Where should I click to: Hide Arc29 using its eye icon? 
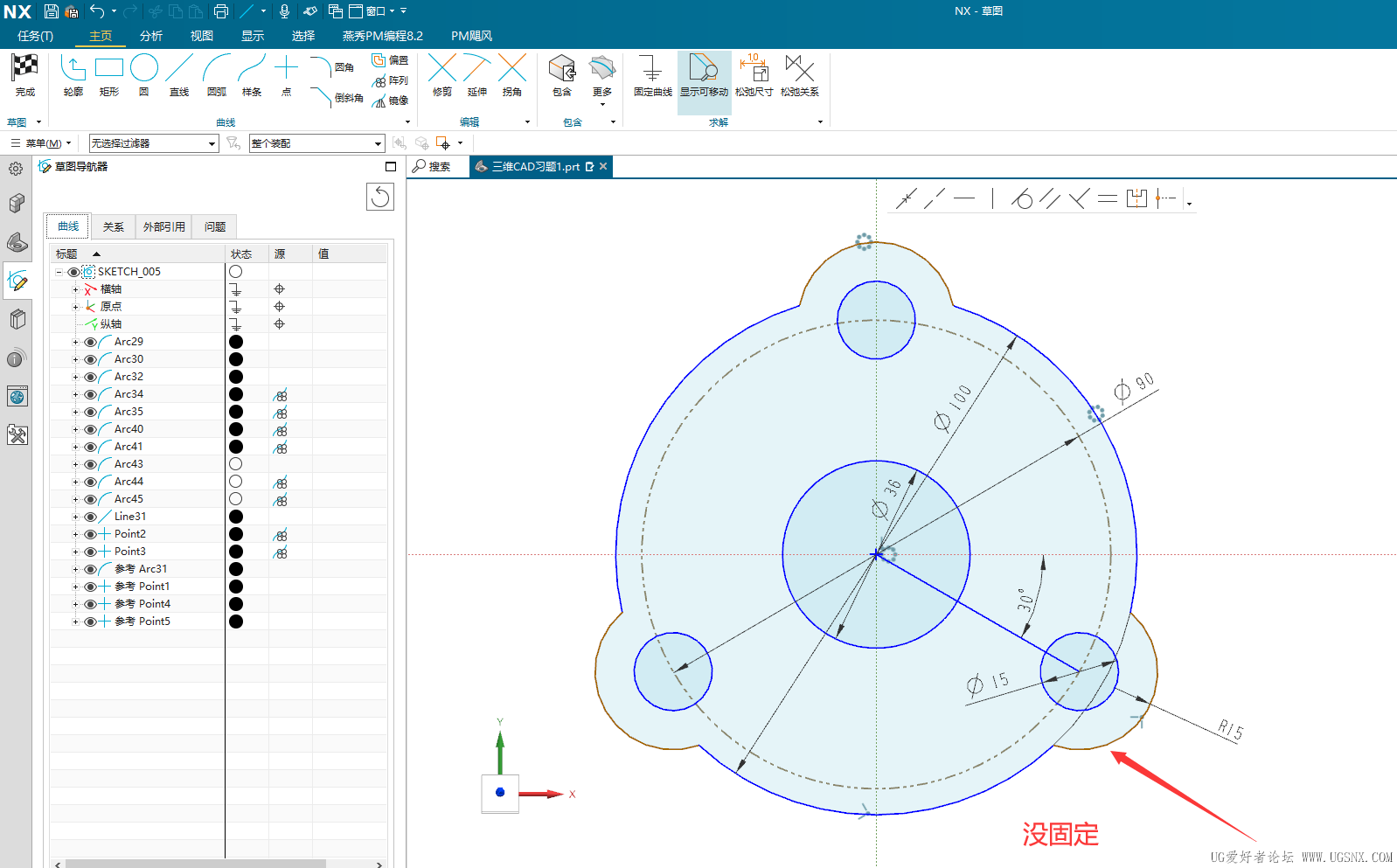(90, 342)
